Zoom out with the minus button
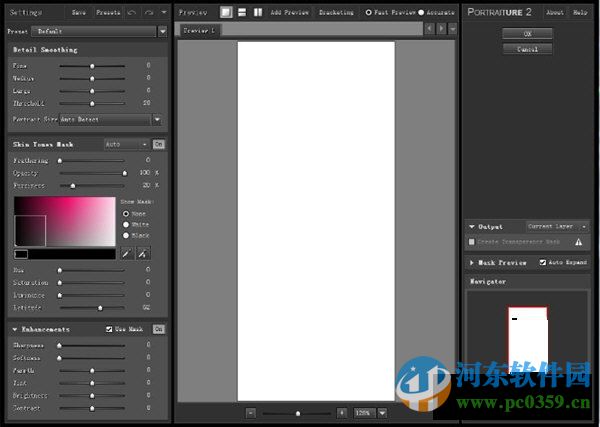The height and width of the screenshot is (427, 600). pos(251,413)
